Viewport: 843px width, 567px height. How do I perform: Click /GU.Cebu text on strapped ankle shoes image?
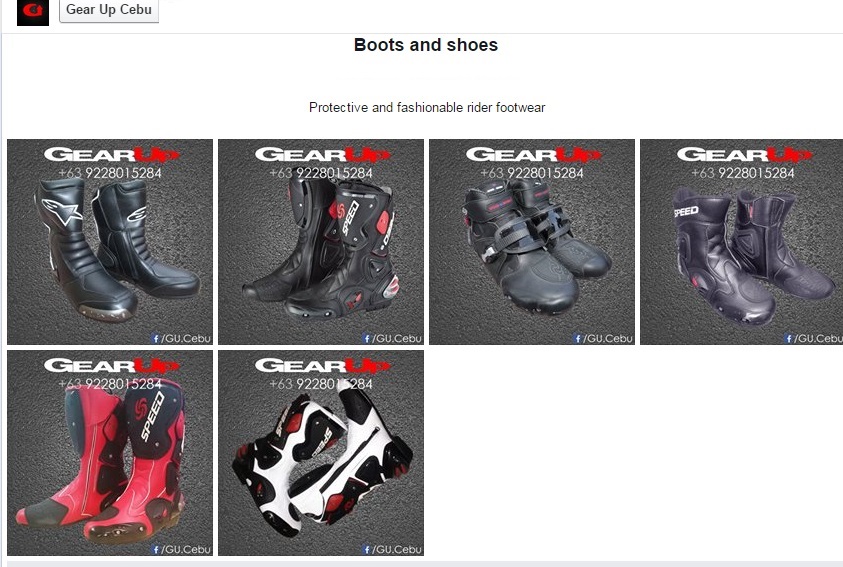pos(608,339)
